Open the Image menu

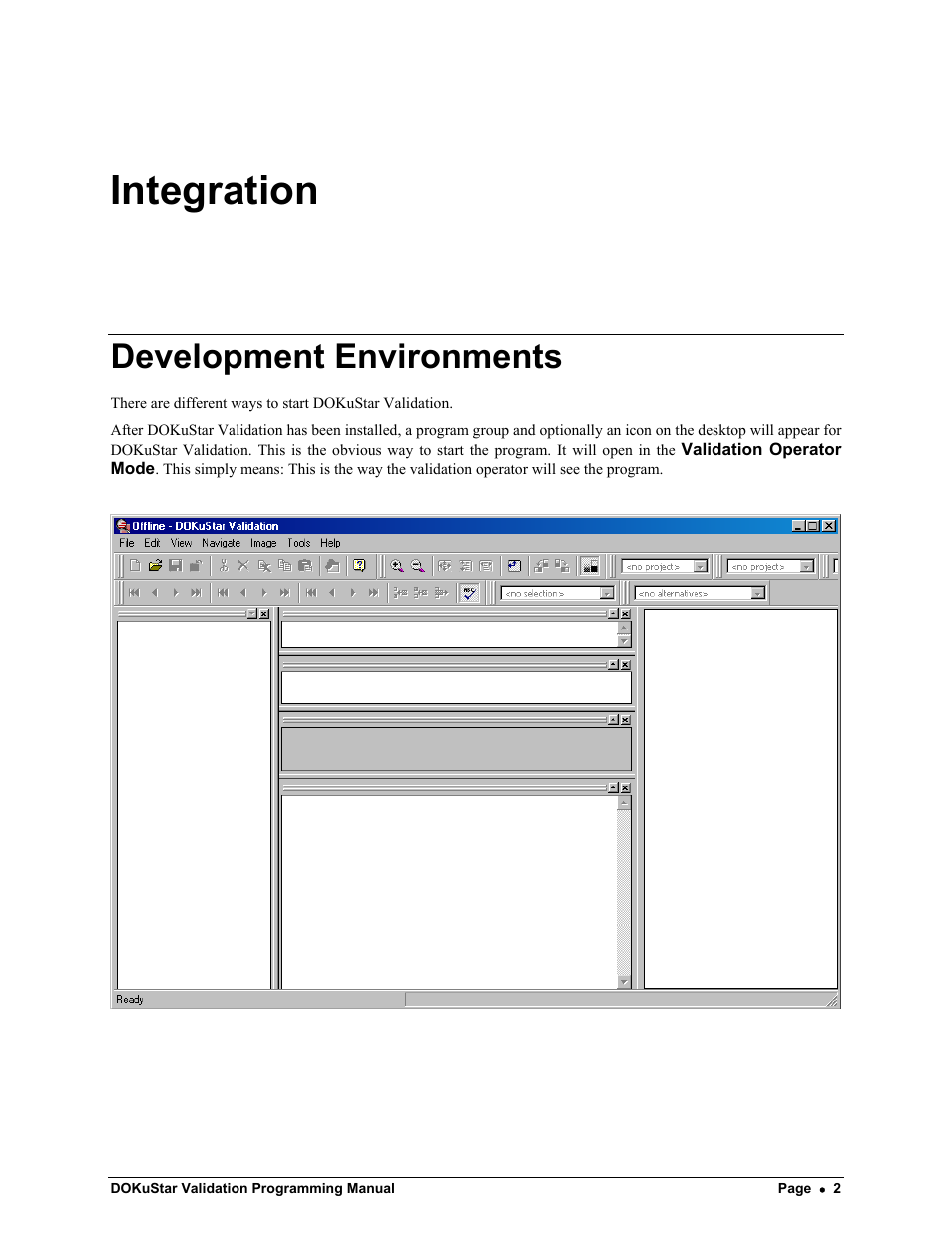[263, 544]
